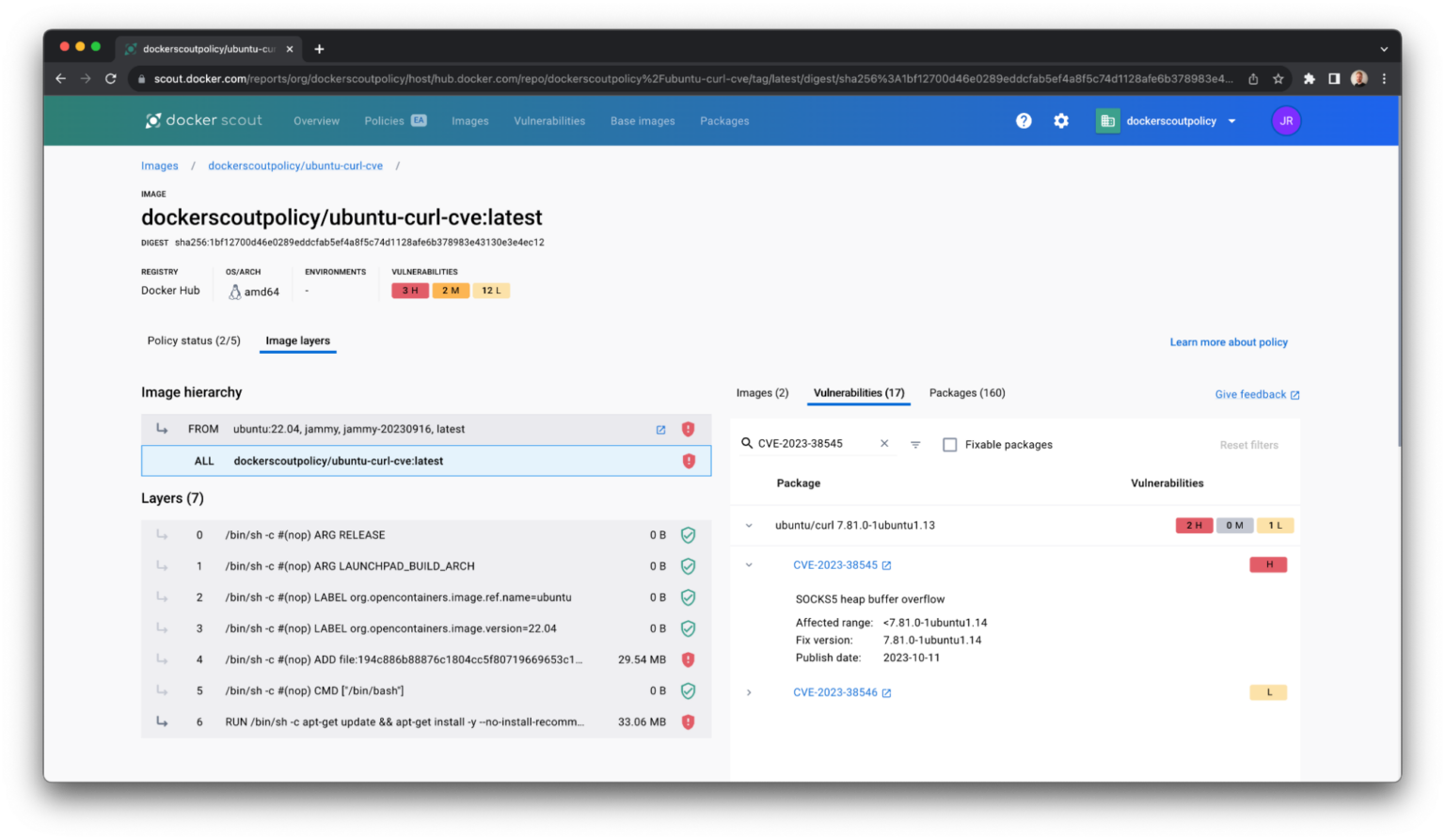Enable the Fixable packages checkbox
This screenshot has height=840, width=1445.
[x=950, y=445]
